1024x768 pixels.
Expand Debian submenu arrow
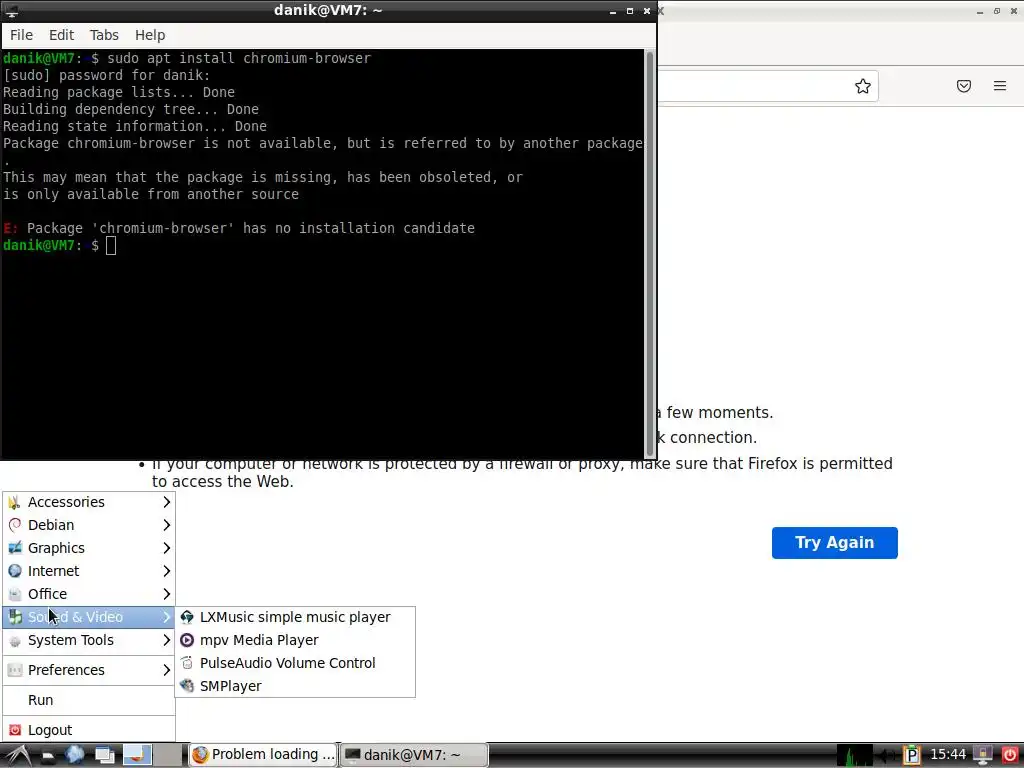coord(167,525)
